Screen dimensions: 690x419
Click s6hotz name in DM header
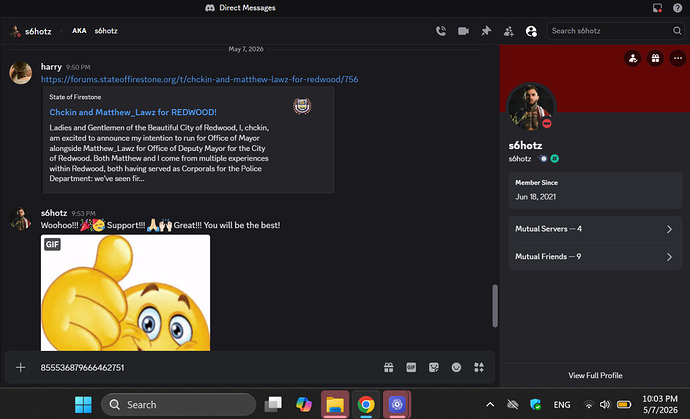click(x=38, y=31)
